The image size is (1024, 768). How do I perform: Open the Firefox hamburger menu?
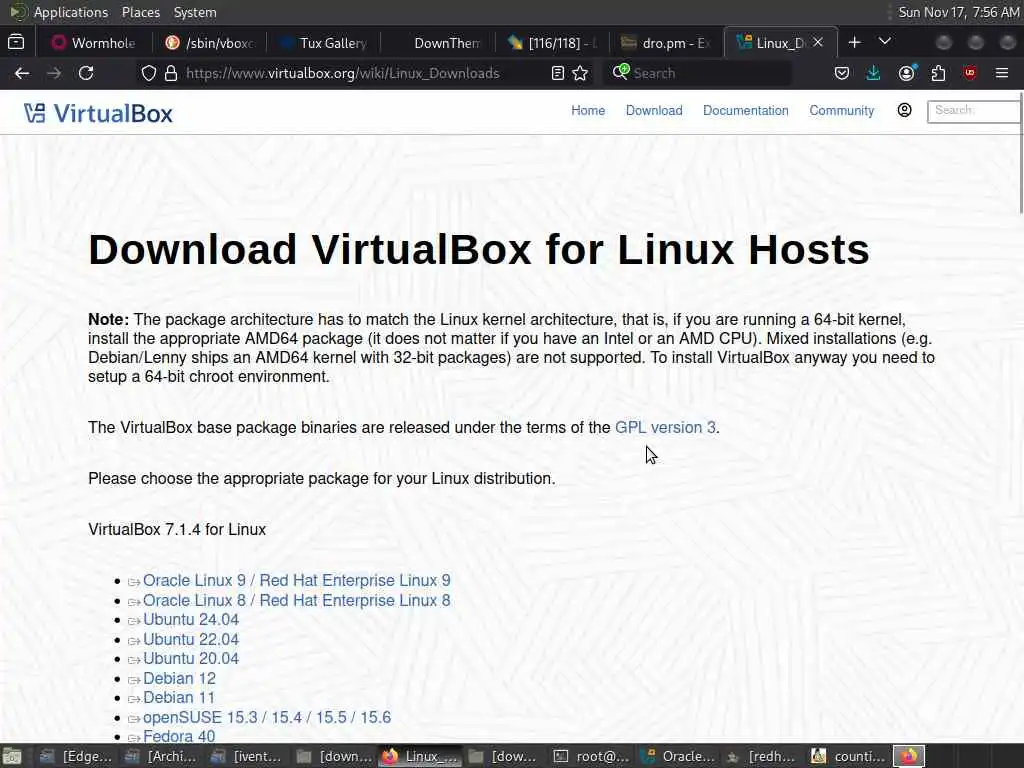(1002, 73)
